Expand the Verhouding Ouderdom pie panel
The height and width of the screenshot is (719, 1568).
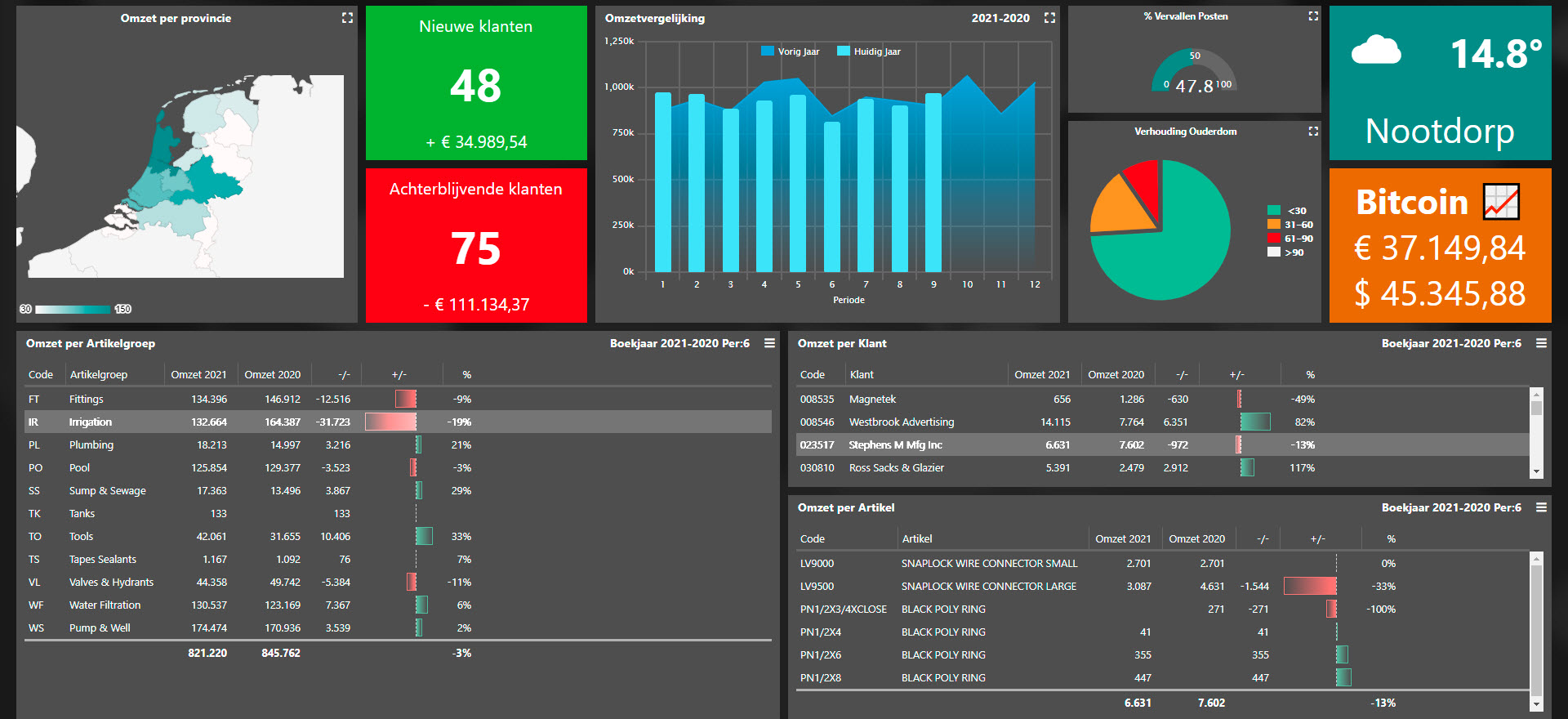[1313, 132]
